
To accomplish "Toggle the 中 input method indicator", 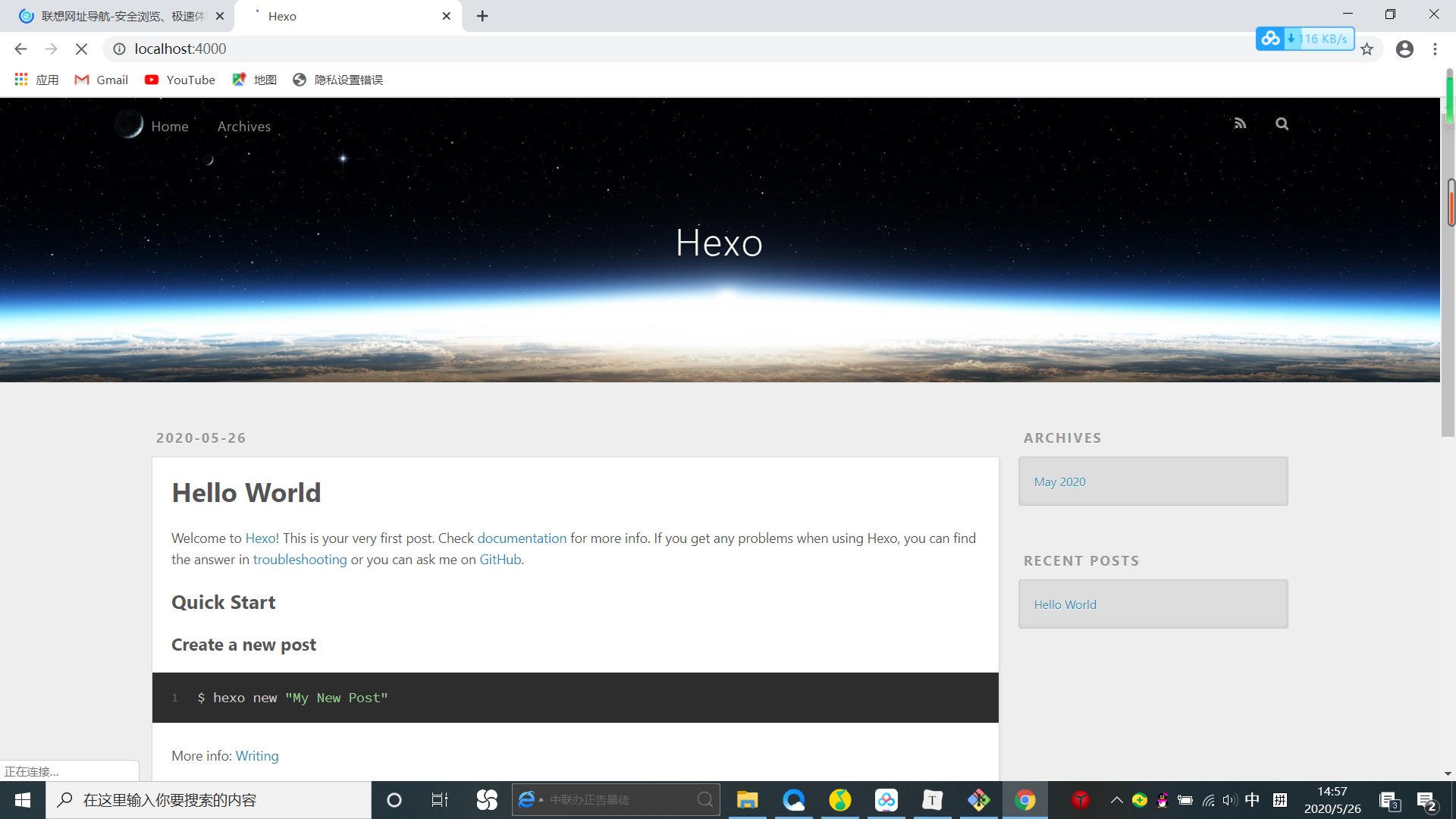I will click(1253, 800).
